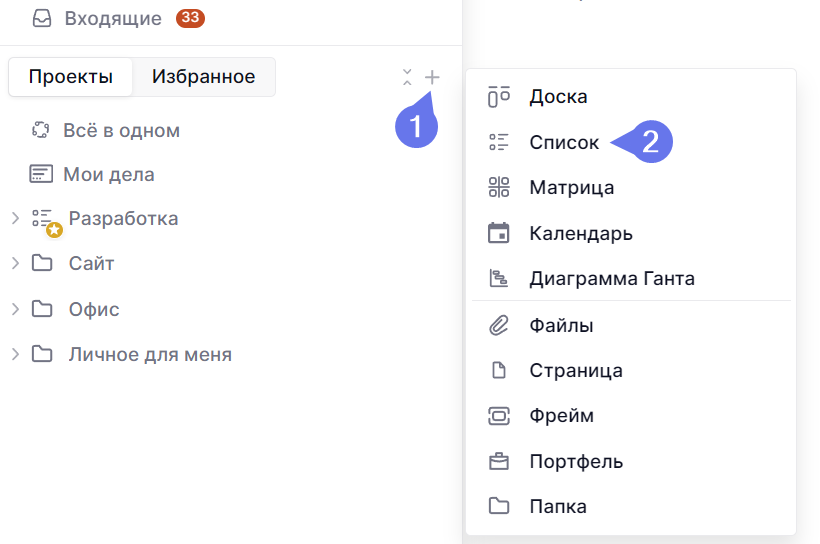Open the Inbox tray icon
This screenshot has height=544, width=820.
pos(42,18)
